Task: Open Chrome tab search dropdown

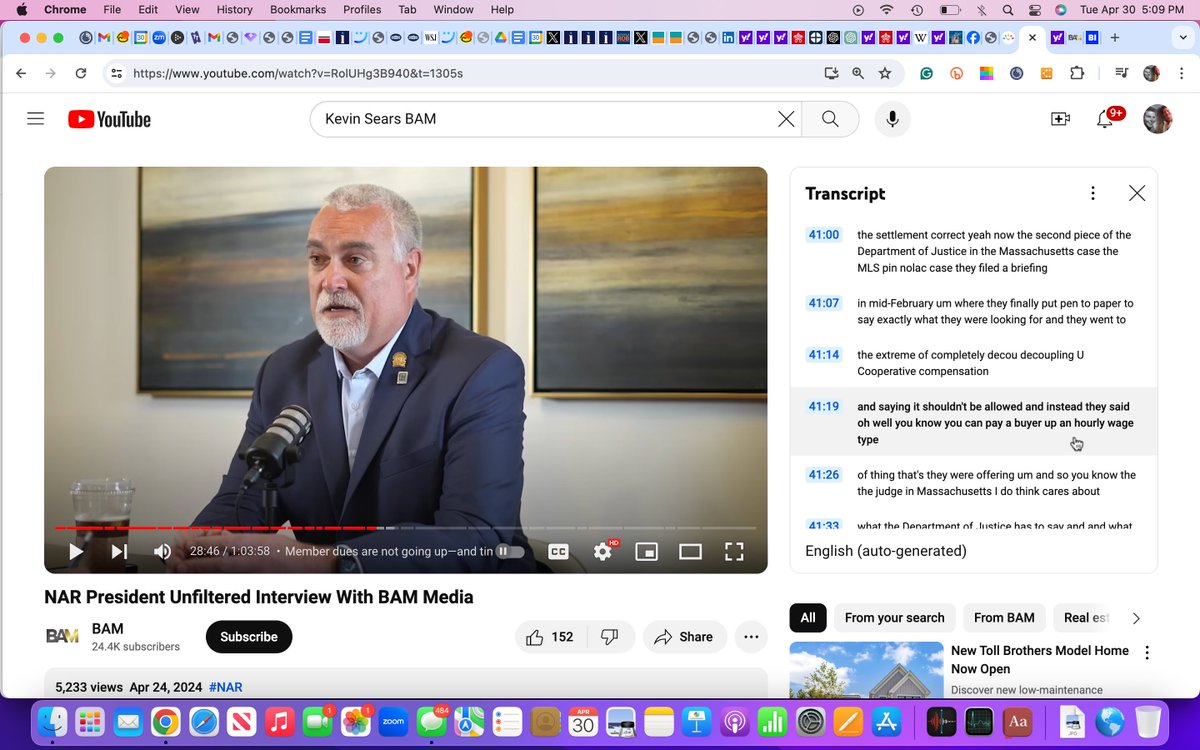Action: point(1183,38)
